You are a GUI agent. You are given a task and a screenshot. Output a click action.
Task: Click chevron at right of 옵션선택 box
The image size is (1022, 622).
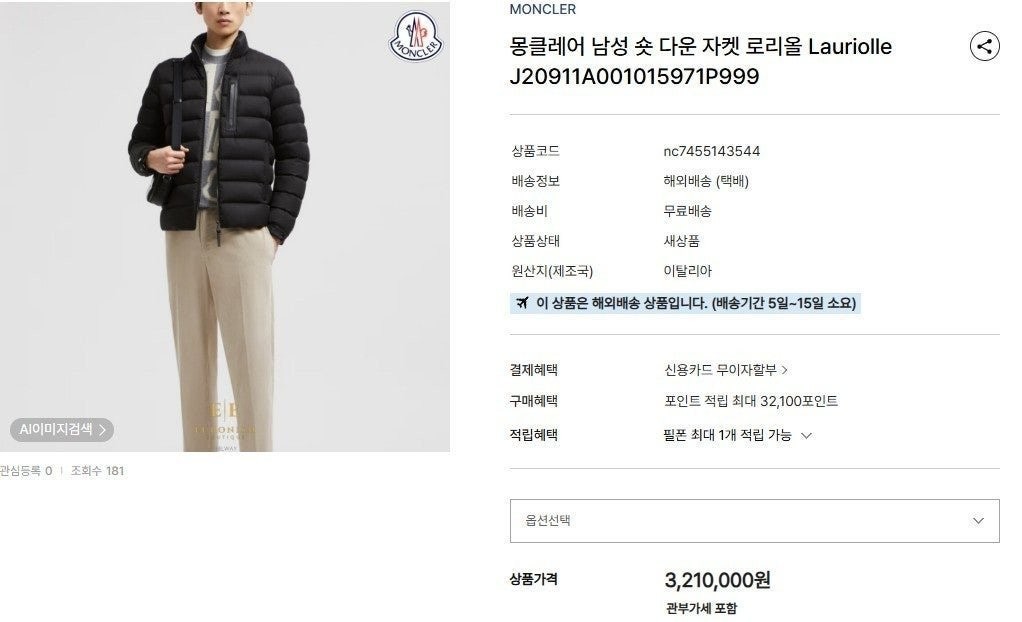coord(978,521)
